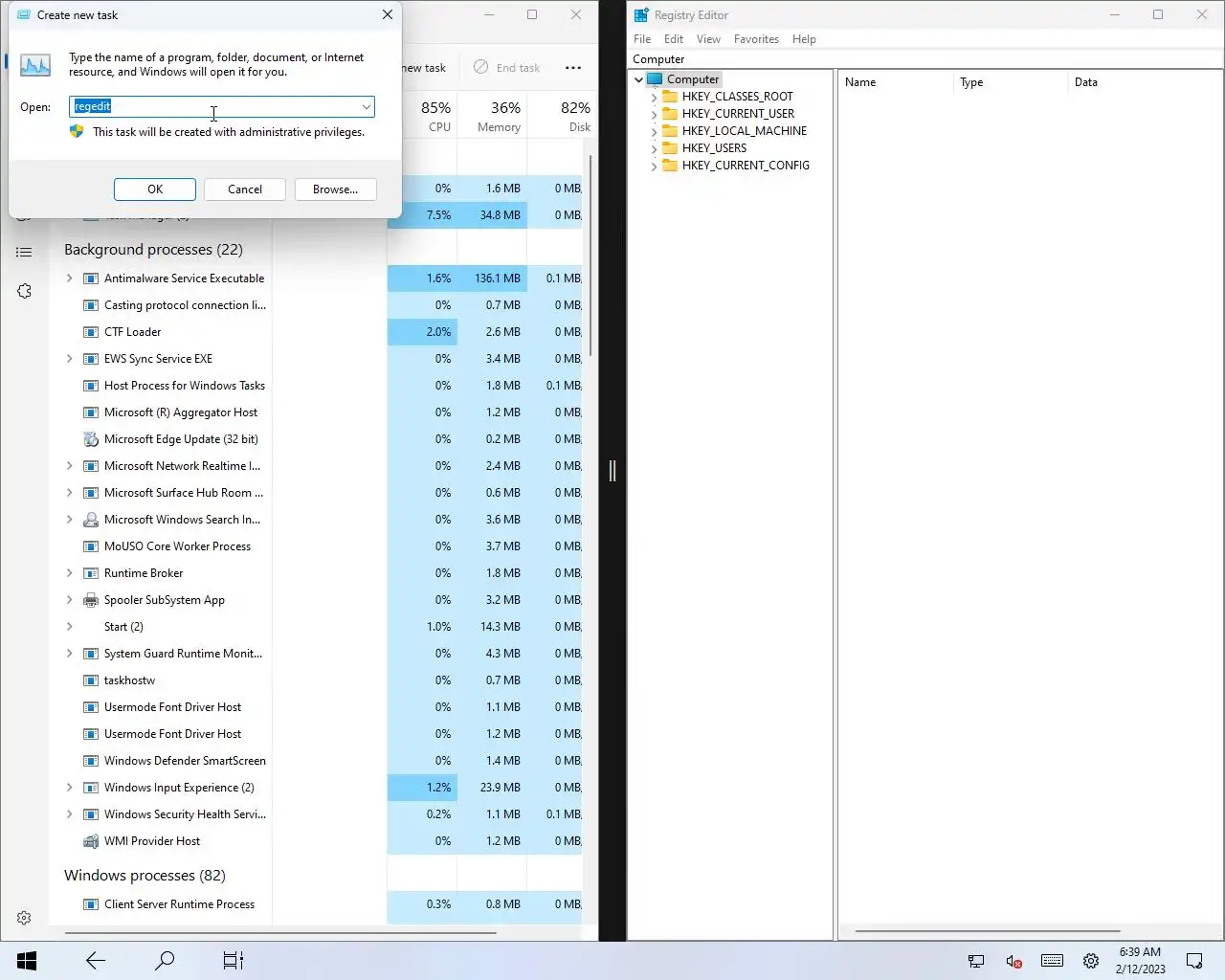The image size is (1225, 980).
Task: Open the Details list icon in Task Manager sidebar
Action: (24, 252)
